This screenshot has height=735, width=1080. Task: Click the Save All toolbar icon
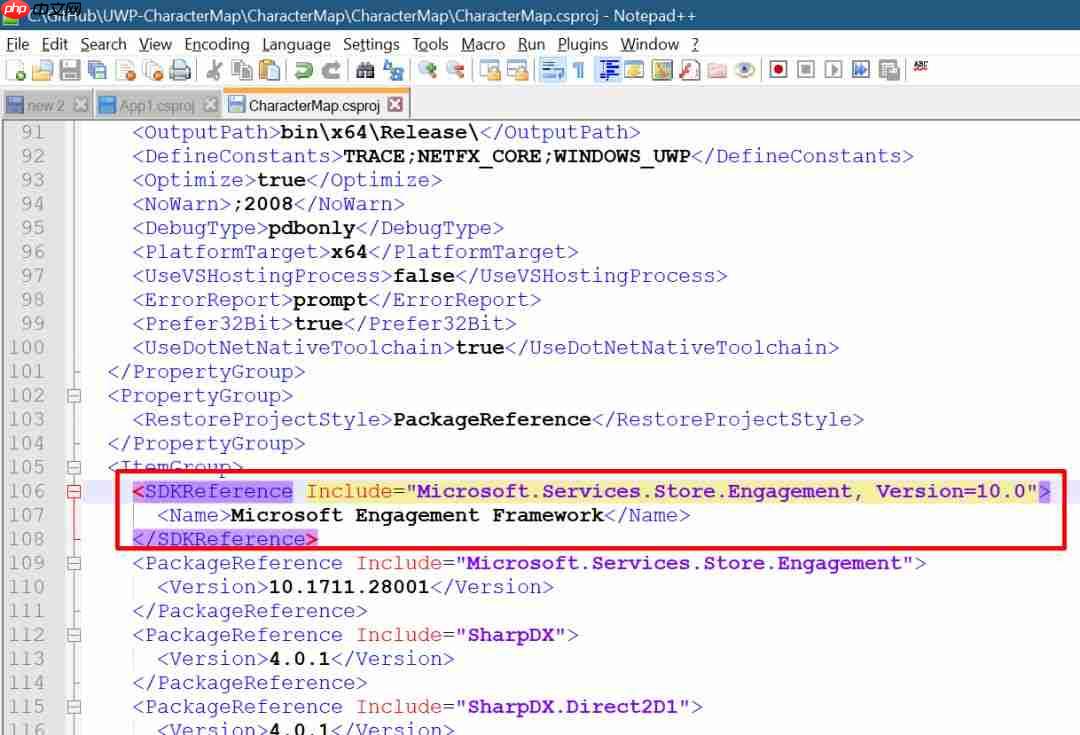coord(97,70)
